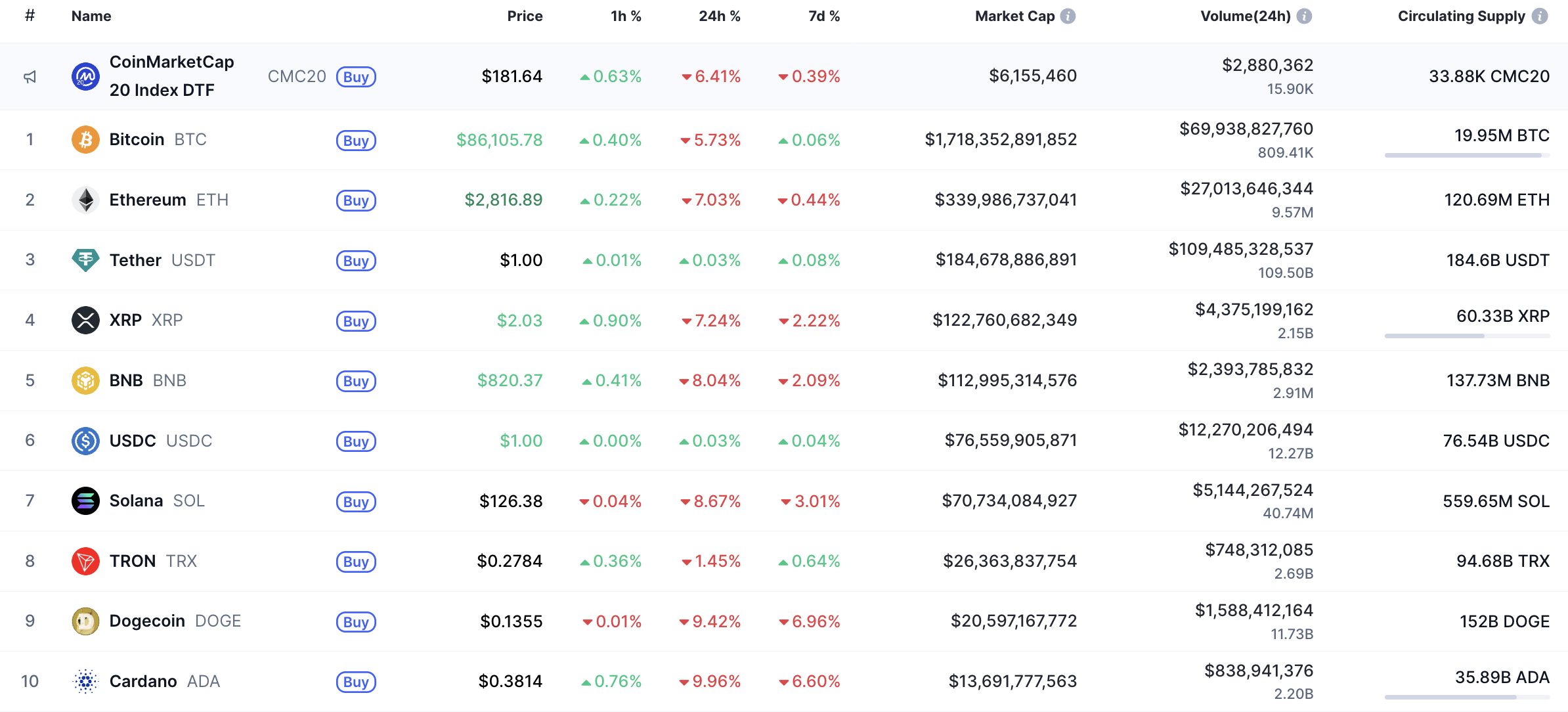1568x712 pixels.
Task: Click the megaphone sponsored icon
Action: [x=30, y=77]
